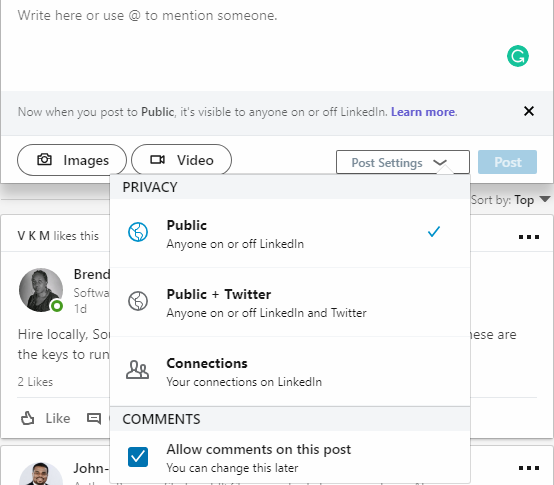
Task: Click the post text starting 'Hire locally'
Action: tap(64, 344)
